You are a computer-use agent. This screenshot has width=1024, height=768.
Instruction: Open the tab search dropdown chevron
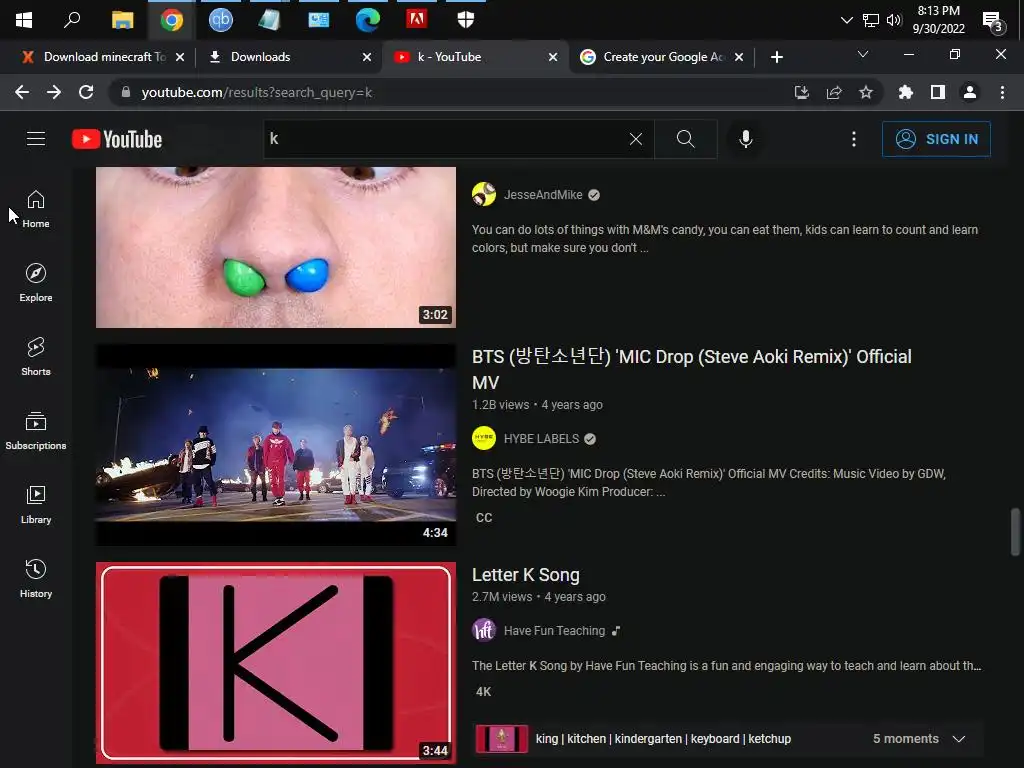pyautogui.click(x=863, y=54)
